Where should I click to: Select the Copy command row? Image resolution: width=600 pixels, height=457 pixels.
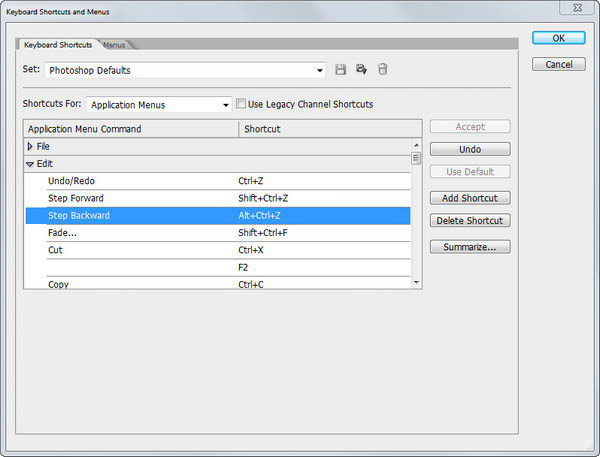[218, 284]
